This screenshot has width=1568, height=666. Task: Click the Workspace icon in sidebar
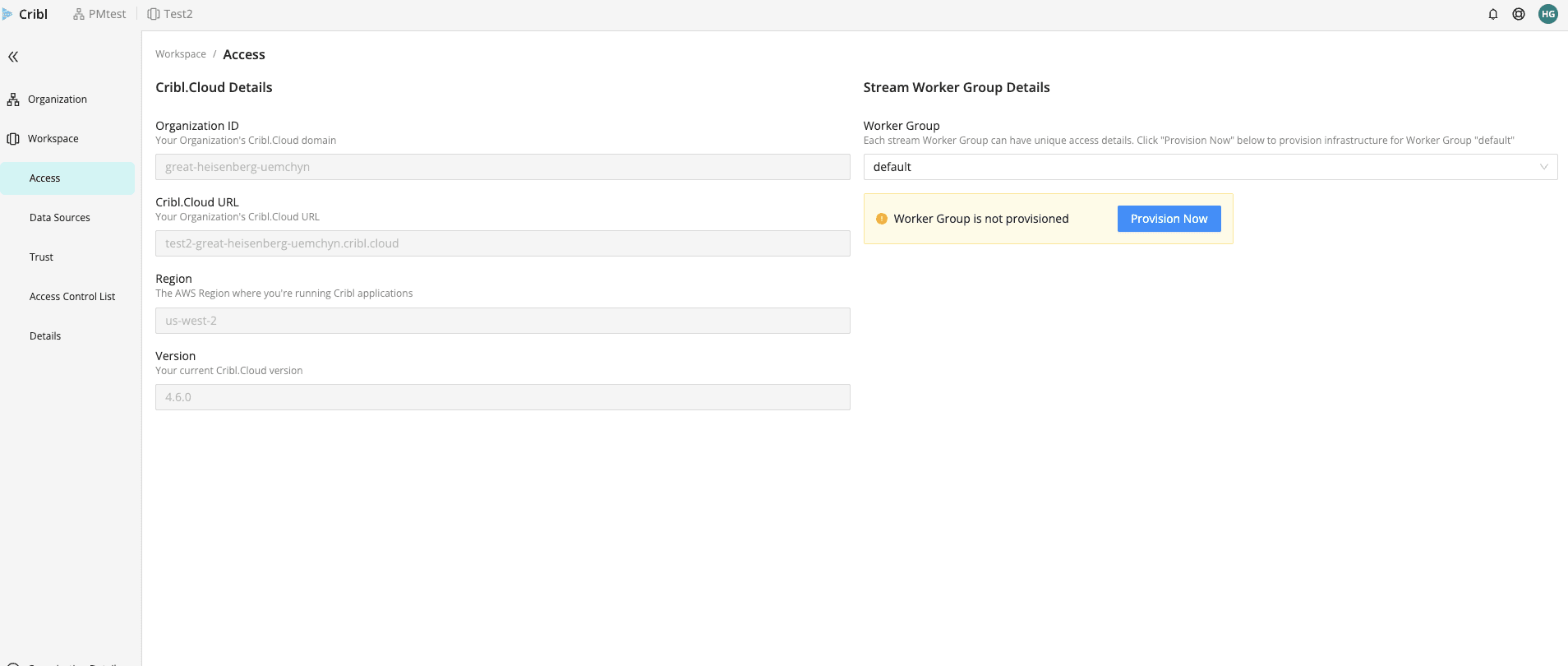click(13, 139)
